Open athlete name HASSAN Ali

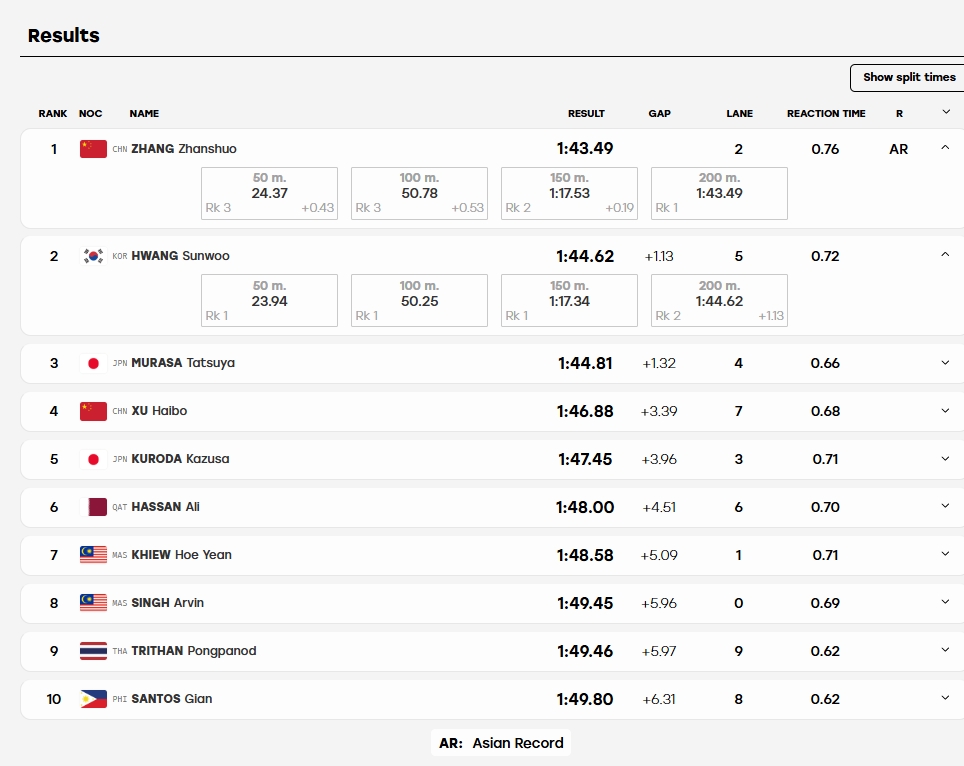point(165,507)
